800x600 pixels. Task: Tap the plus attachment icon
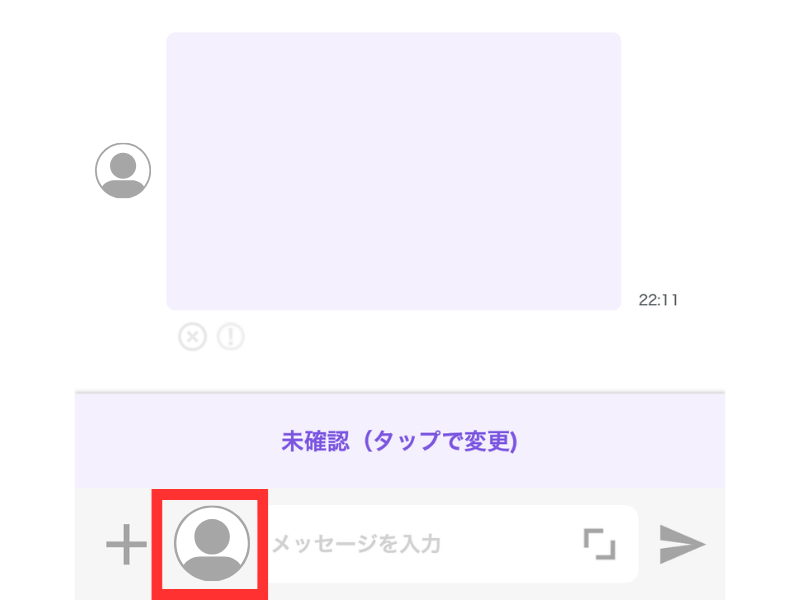(126, 544)
